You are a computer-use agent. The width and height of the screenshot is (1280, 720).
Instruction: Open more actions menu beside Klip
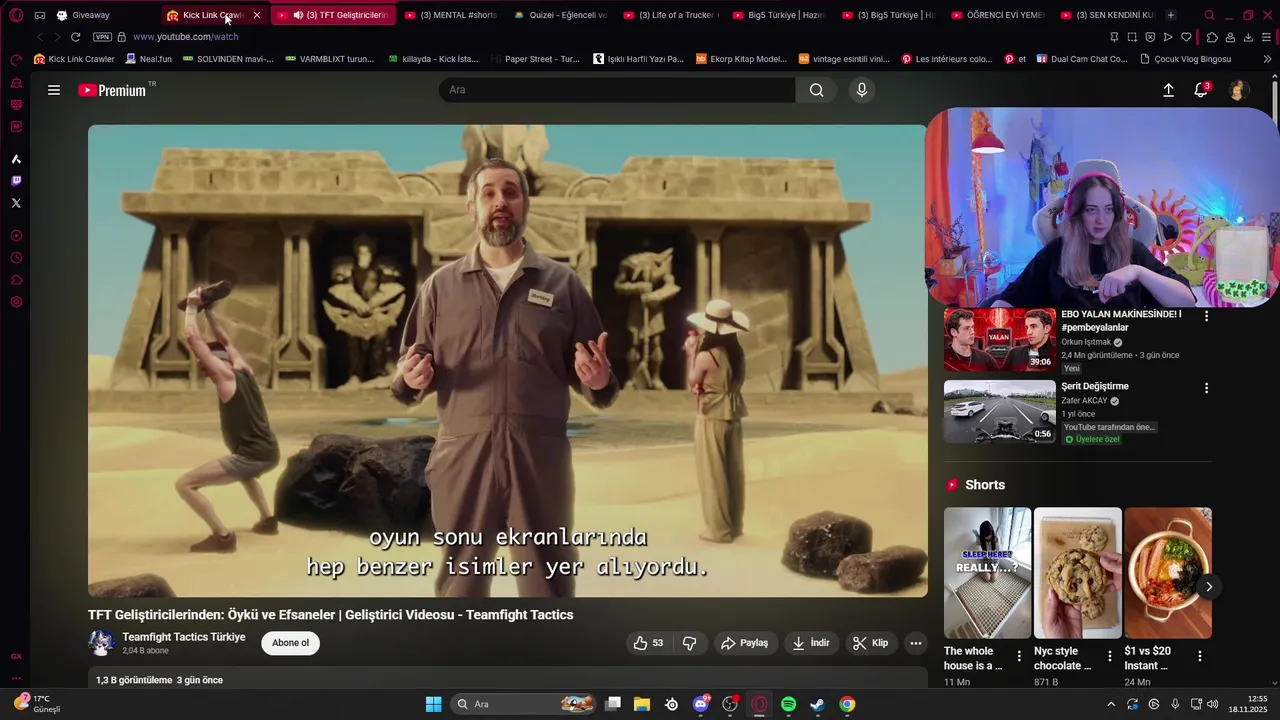(x=915, y=643)
